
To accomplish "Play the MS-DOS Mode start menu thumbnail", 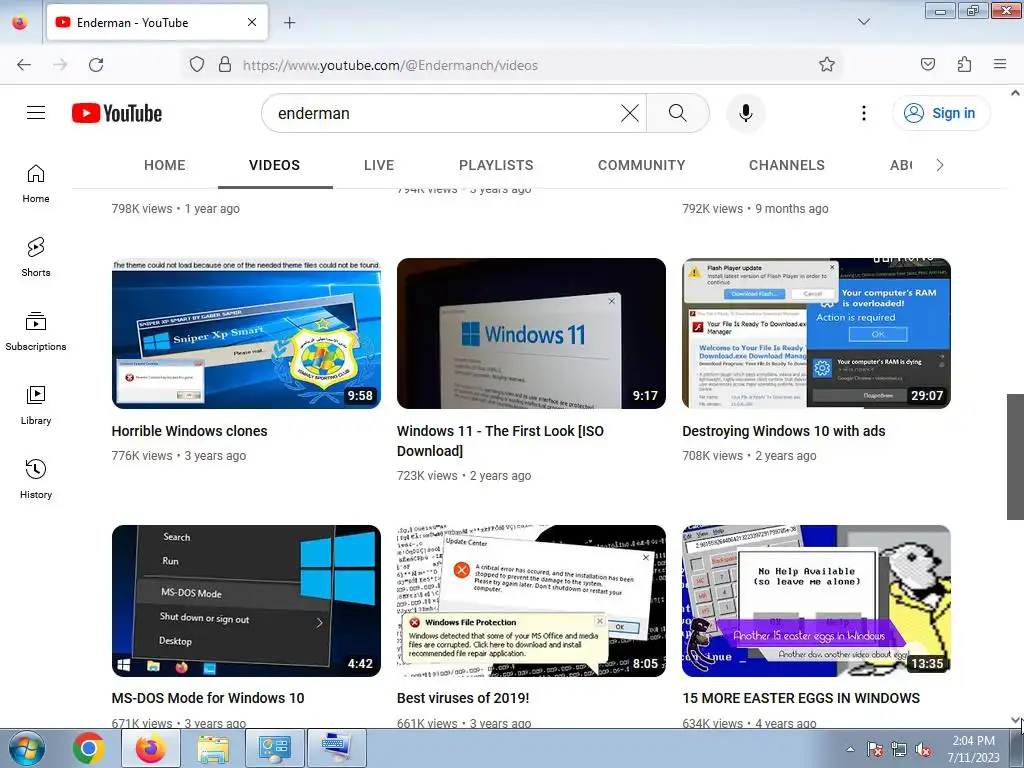I will [x=246, y=601].
